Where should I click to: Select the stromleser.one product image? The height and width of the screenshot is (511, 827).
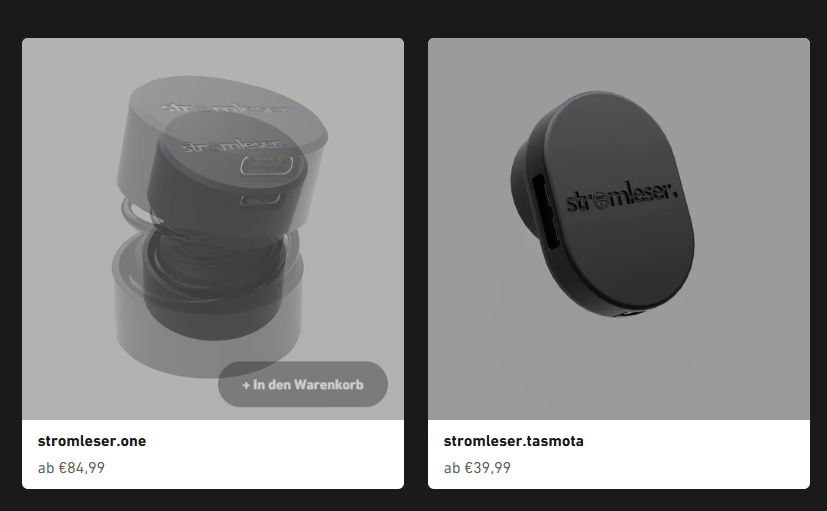tap(213, 229)
